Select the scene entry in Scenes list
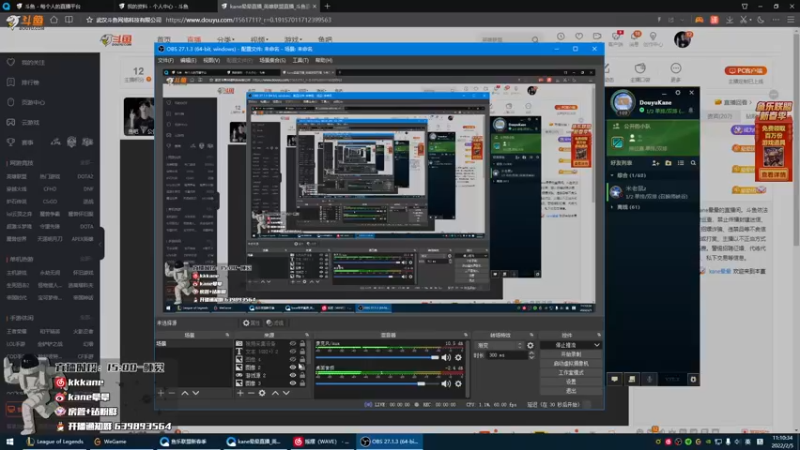 click(193, 344)
